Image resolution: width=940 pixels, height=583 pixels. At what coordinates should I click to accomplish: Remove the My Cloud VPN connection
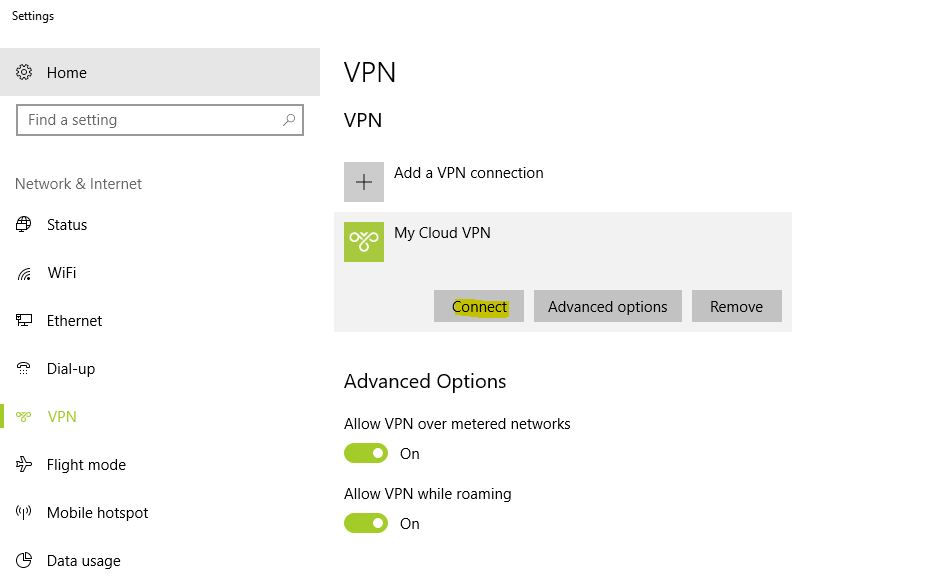737,306
